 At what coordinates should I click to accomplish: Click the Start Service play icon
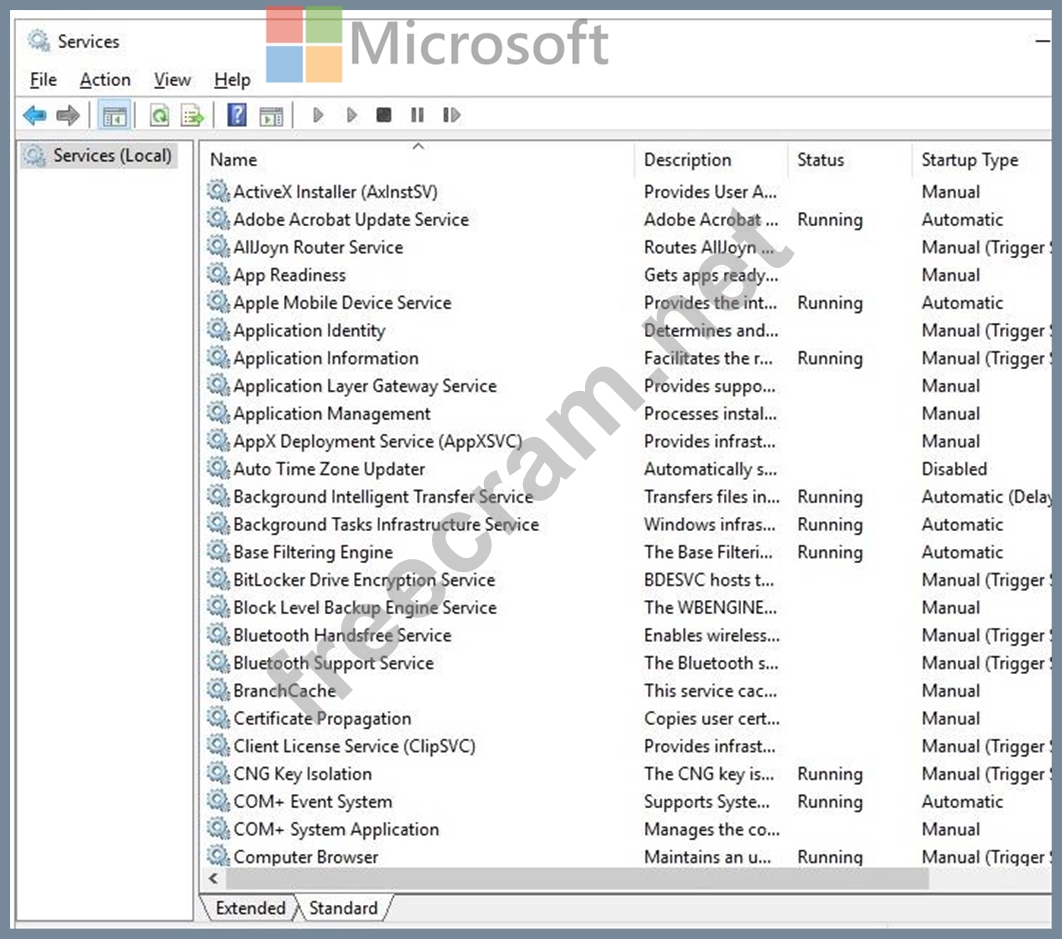click(318, 115)
